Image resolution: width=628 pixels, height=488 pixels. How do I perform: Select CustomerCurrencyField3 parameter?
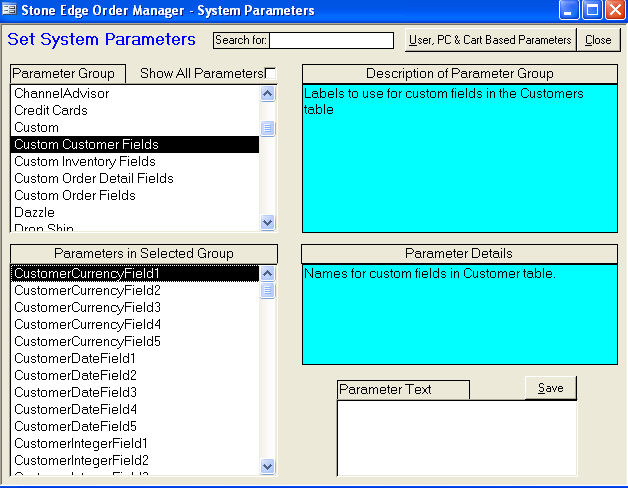point(135,307)
